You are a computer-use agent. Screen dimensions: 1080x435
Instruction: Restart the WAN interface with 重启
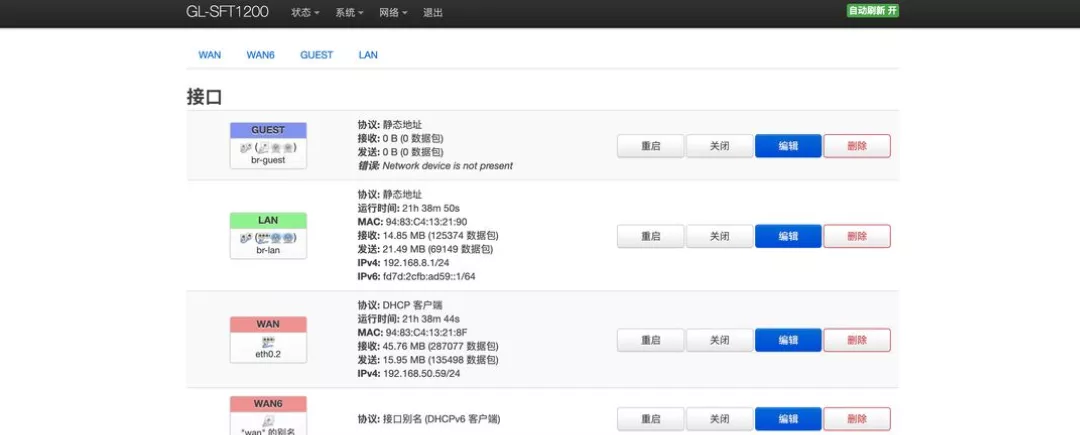(x=650, y=340)
